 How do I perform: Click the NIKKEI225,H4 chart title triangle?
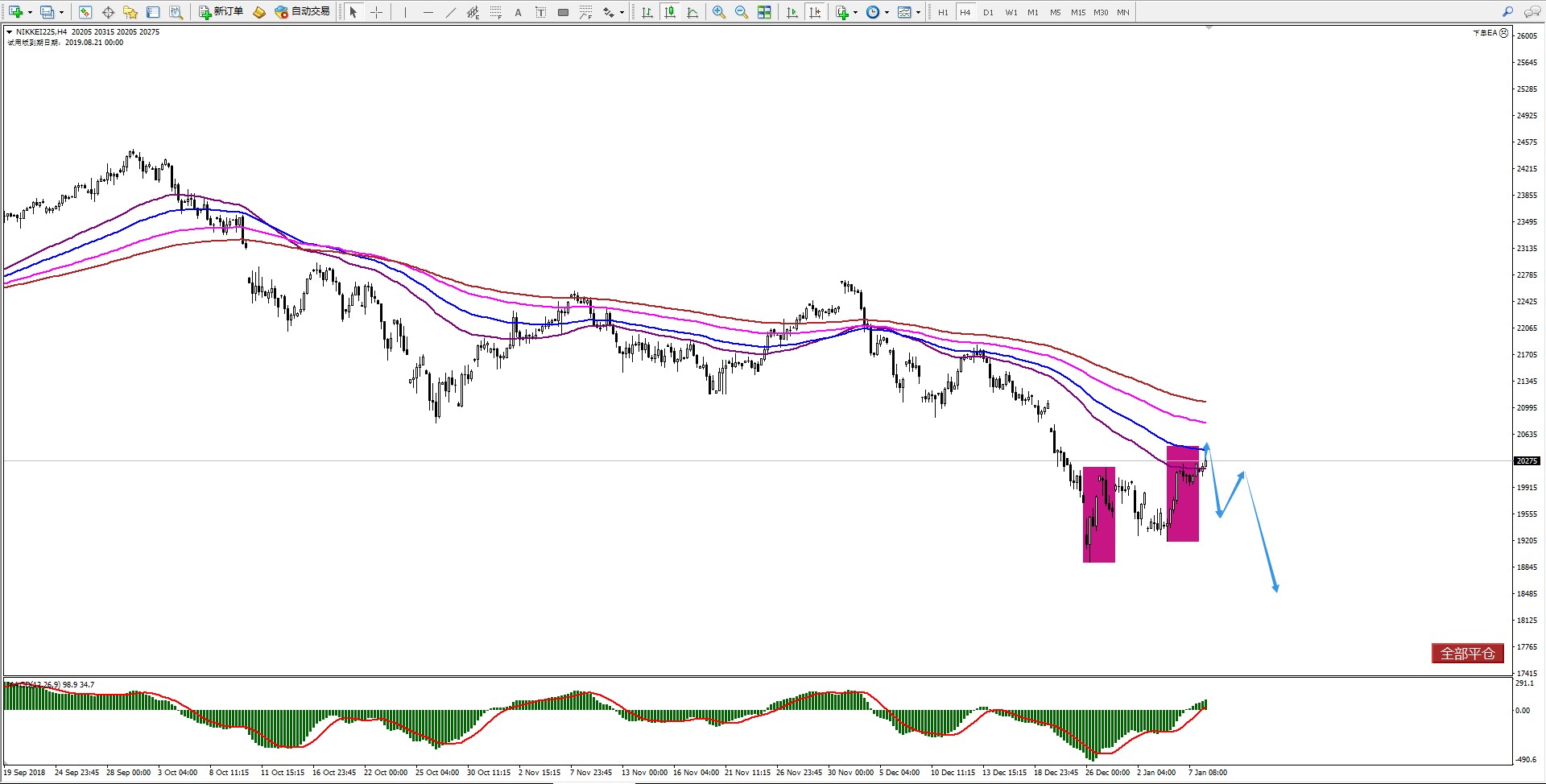point(10,32)
